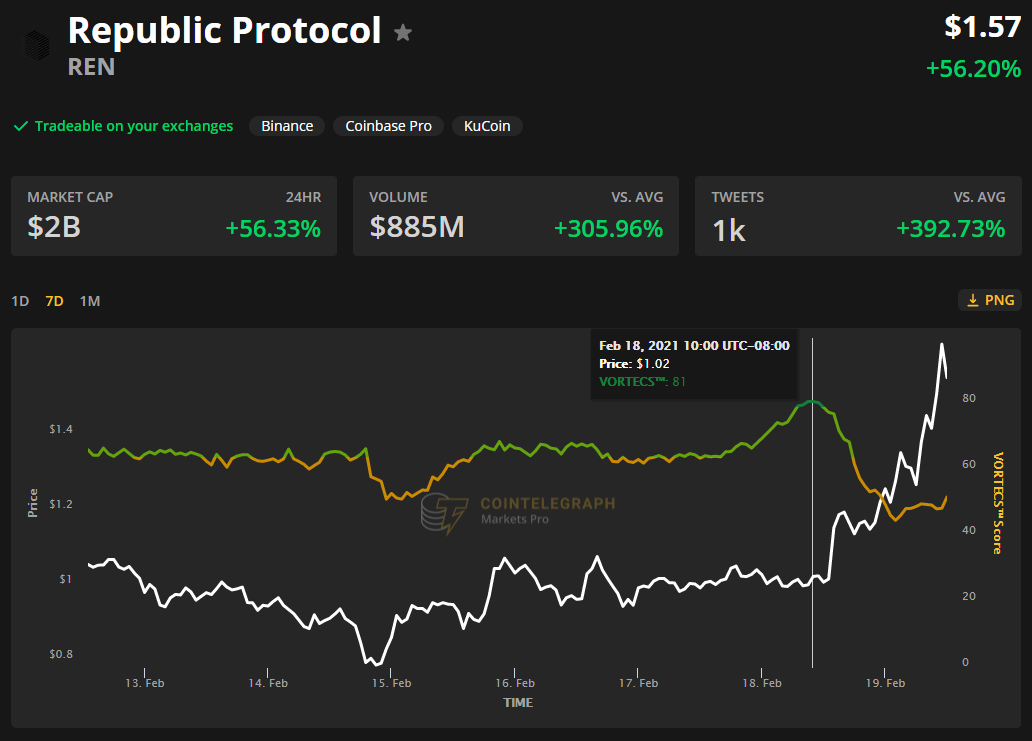Click the Republic Protocol REN logo icon
Image resolution: width=1032 pixels, height=741 pixels.
point(37,45)
